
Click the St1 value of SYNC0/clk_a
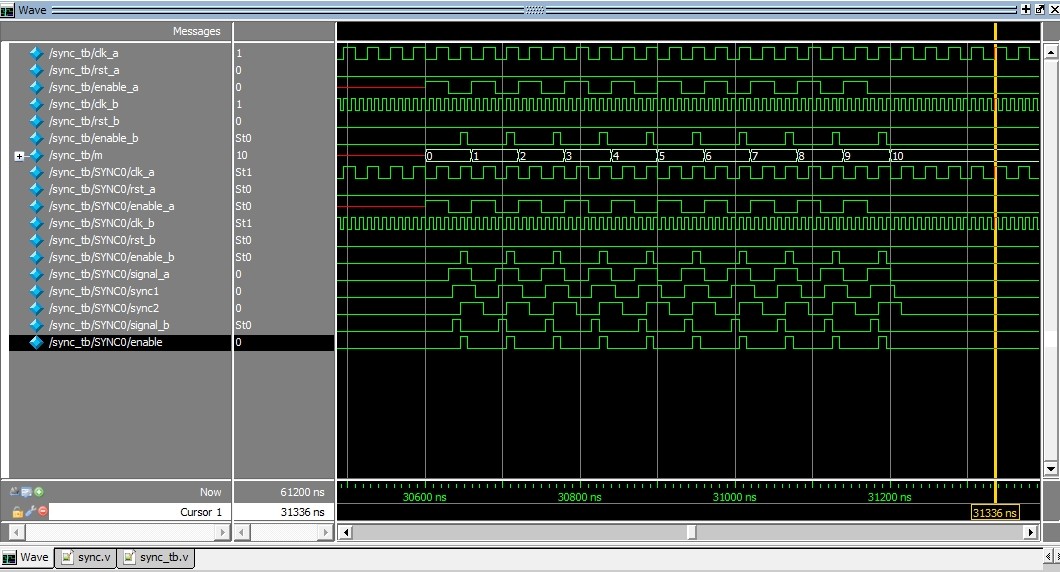tap(243, 172)
